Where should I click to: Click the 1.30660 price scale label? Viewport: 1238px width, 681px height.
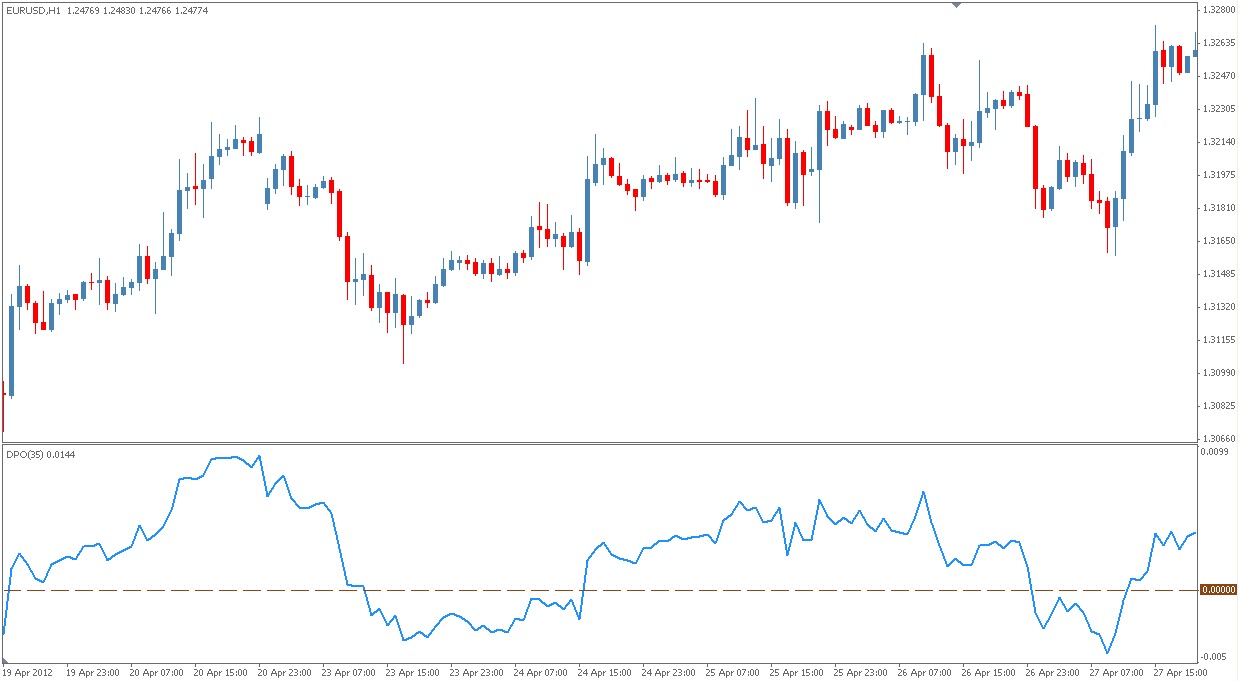[x=1220, y=439]
